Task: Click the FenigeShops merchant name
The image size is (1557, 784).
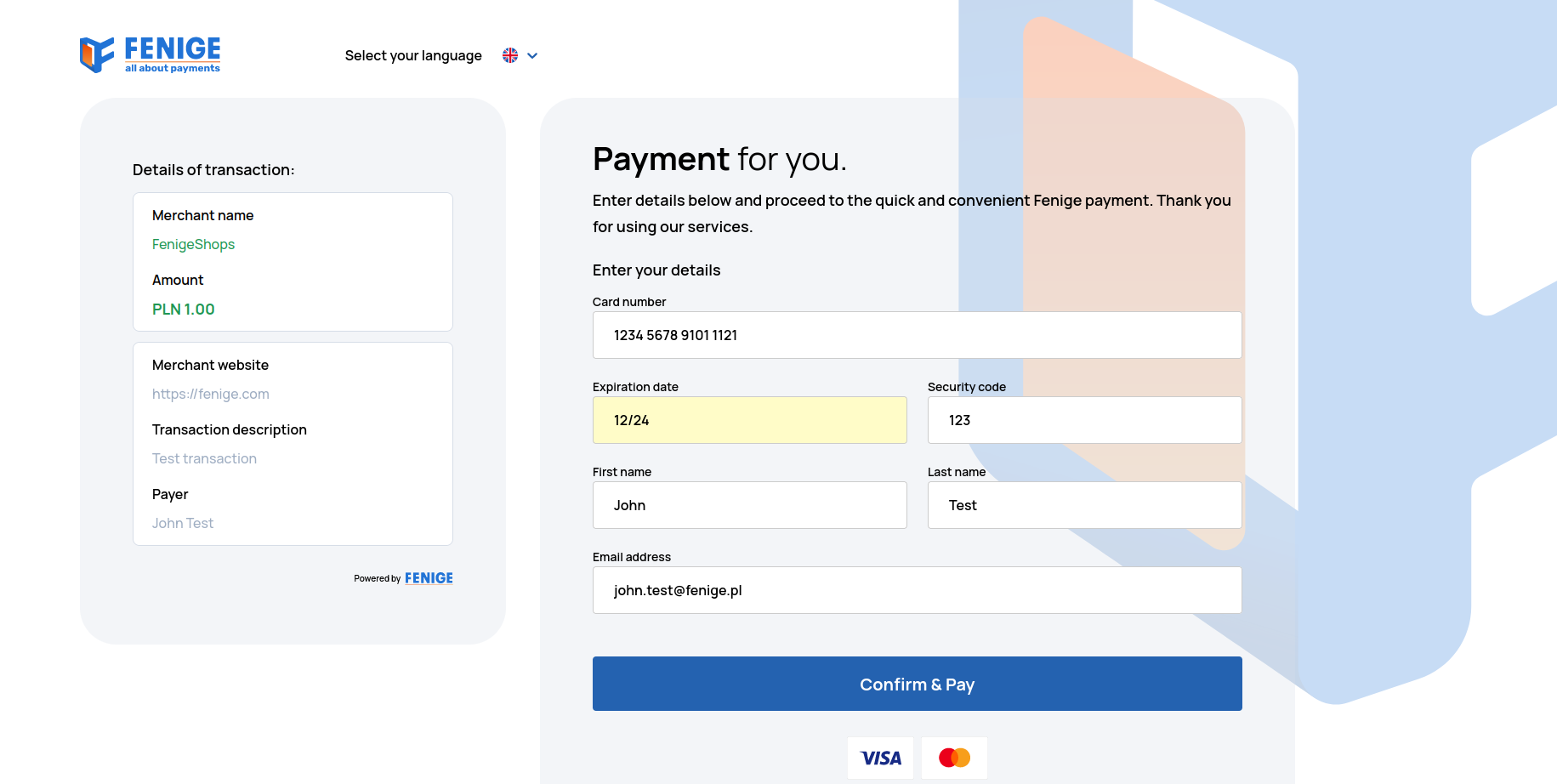Action: click(193, 244)
